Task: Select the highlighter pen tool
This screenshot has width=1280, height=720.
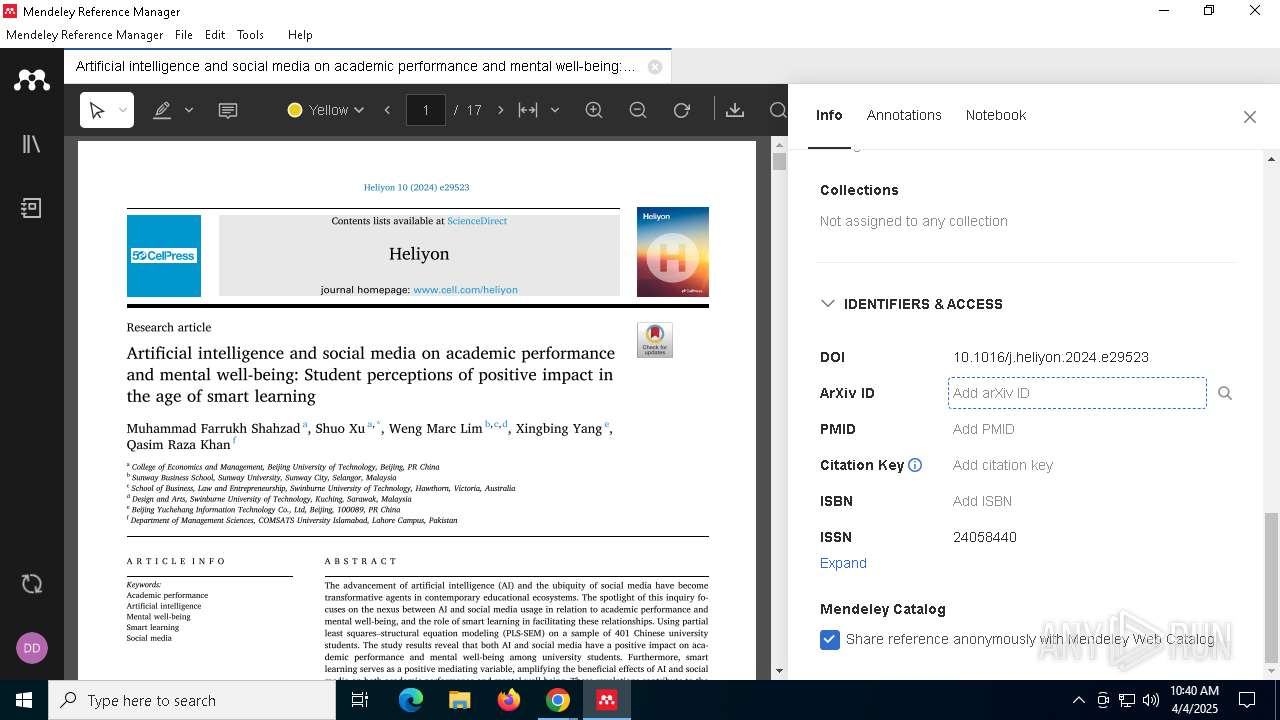Action: [162, 110]
